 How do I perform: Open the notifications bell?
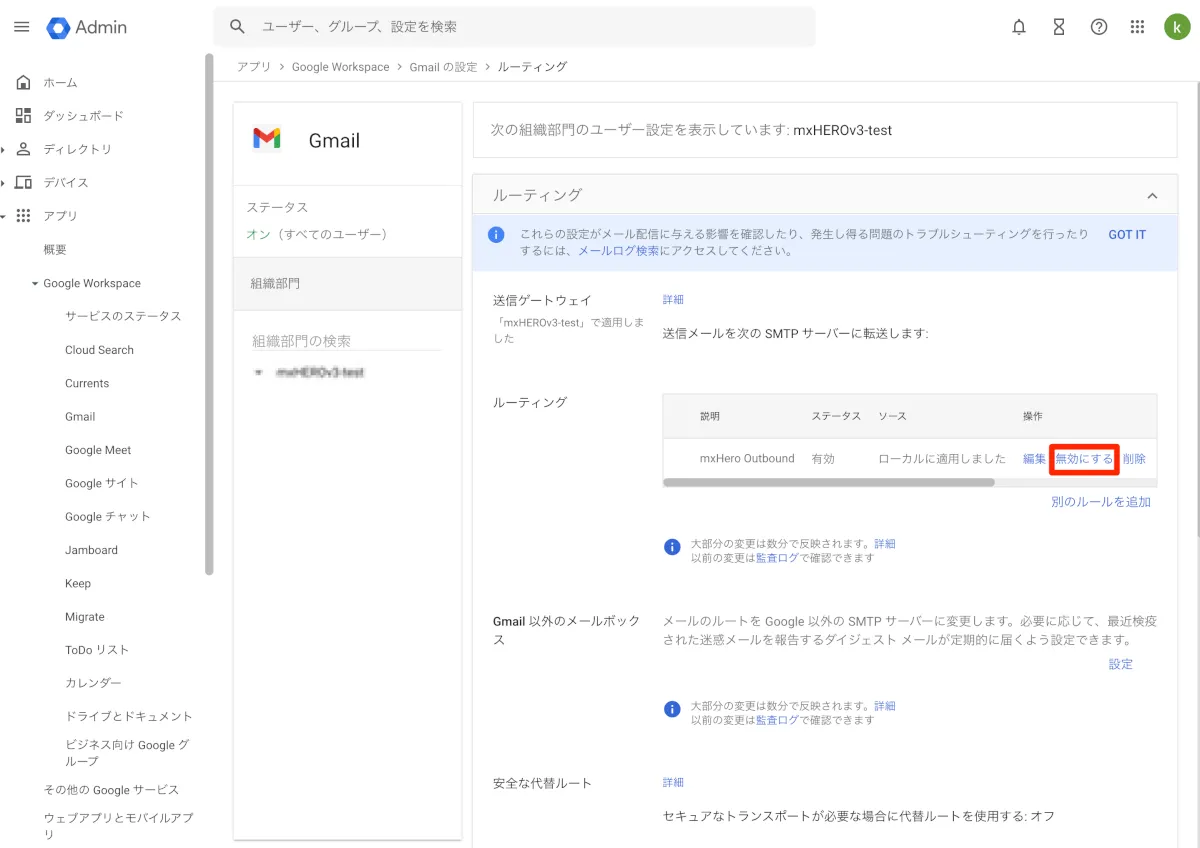pos(1019,27)
